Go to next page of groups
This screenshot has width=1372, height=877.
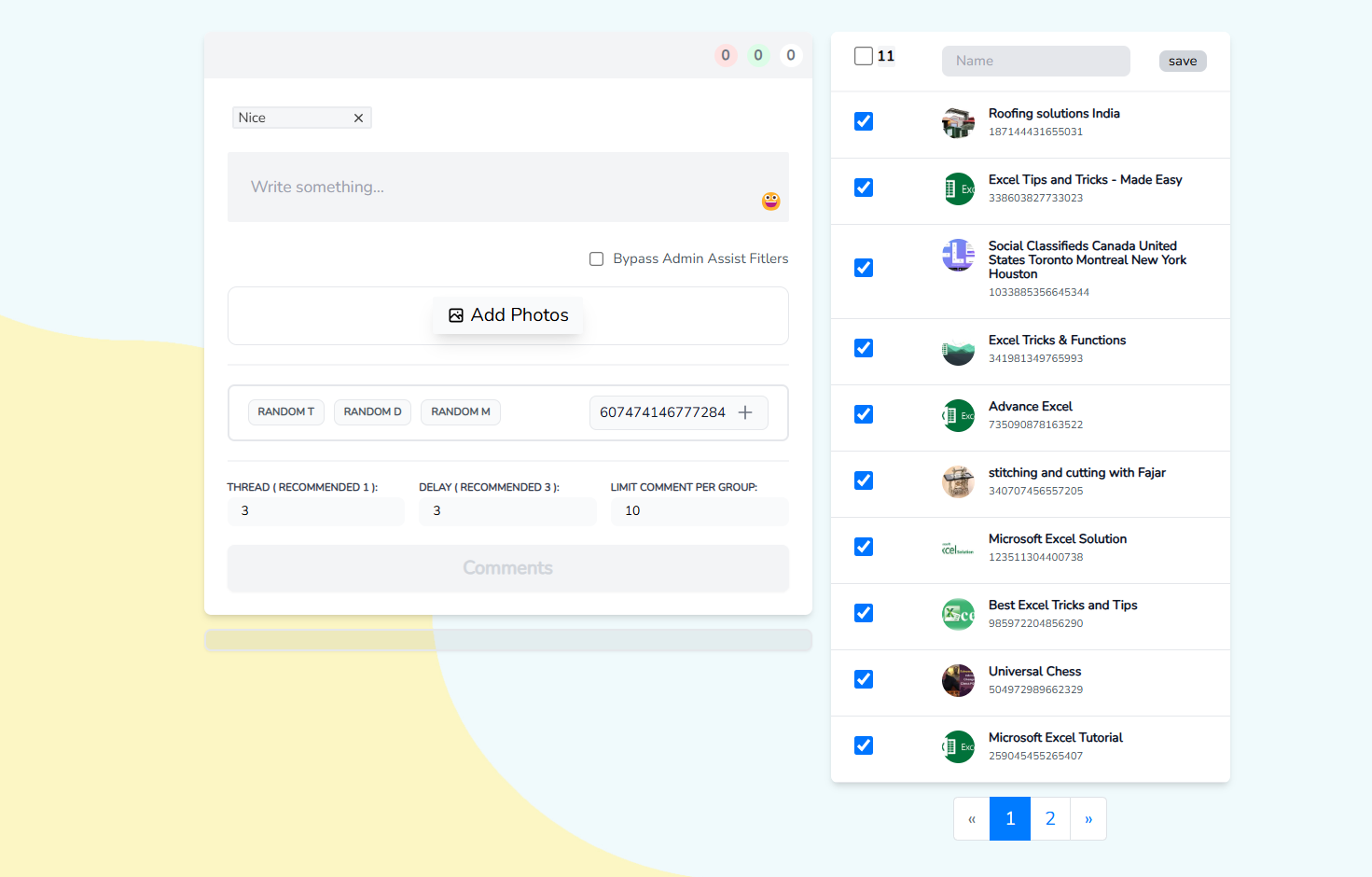coord(1088,819)
